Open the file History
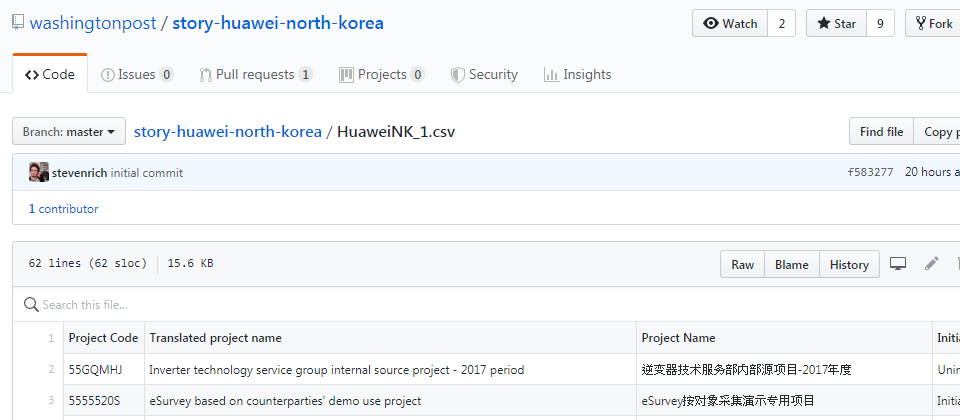 point(849,264)
